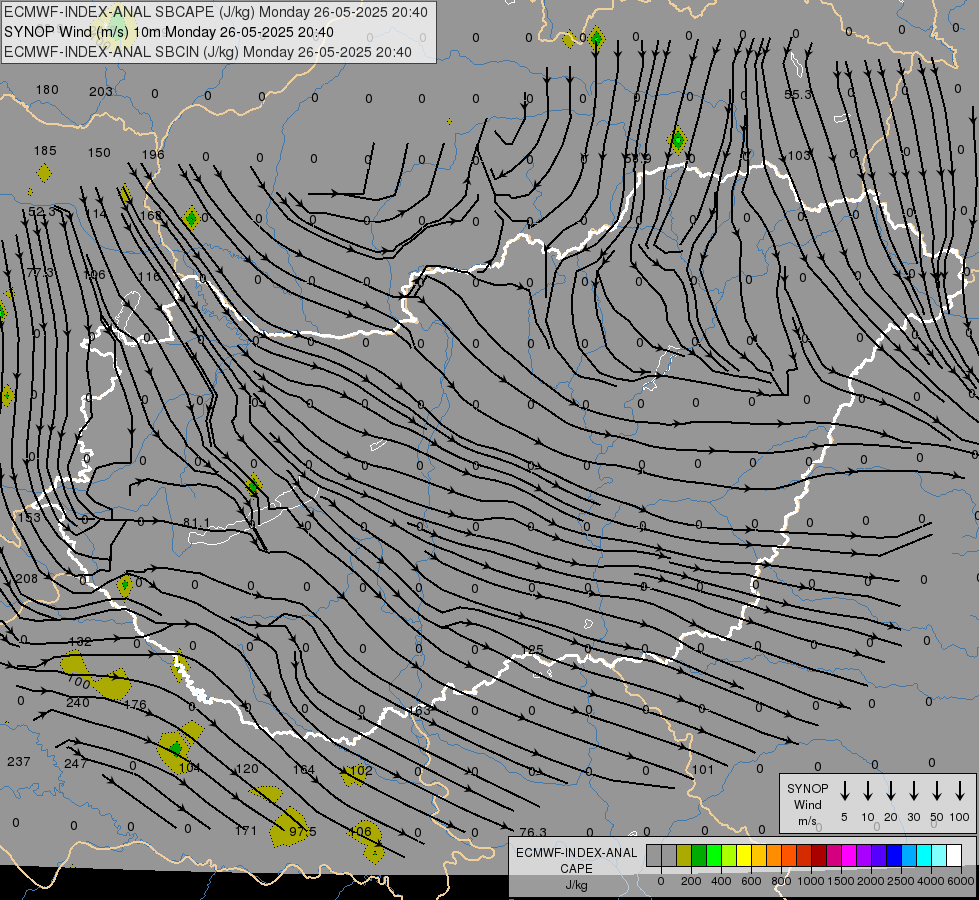Click the 171 value on the map

point(245,831)
